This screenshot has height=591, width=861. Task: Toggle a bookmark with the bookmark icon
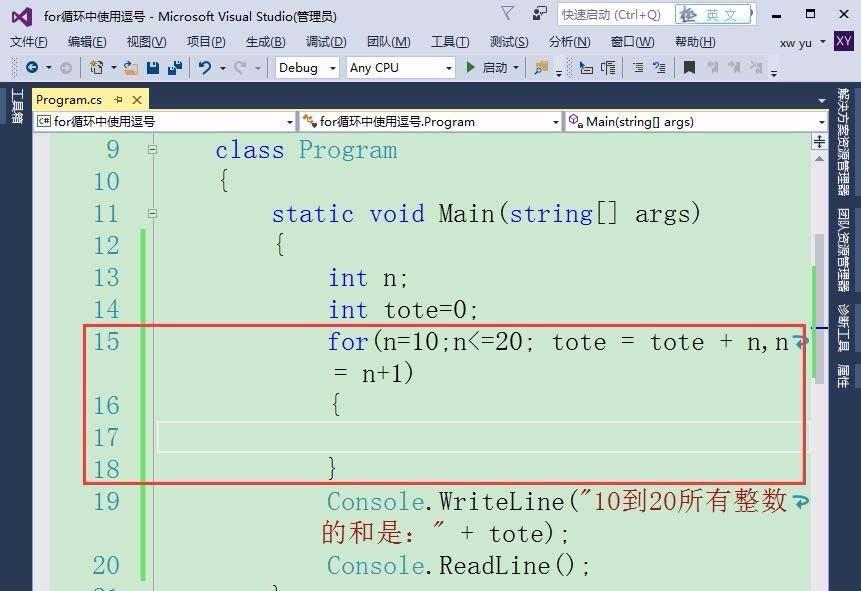coord(688,67)
